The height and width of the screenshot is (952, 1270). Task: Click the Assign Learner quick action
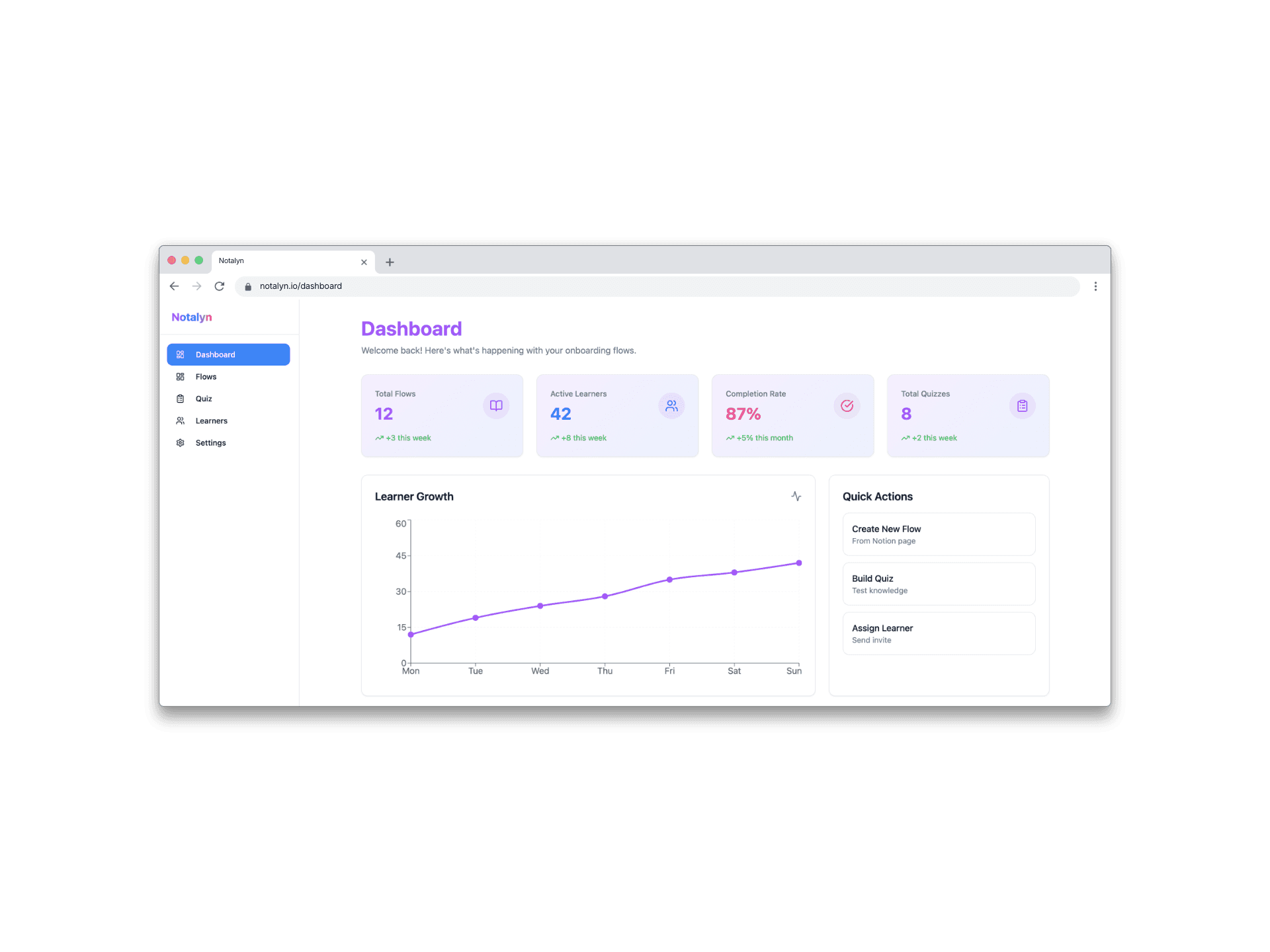pos(938,633)
